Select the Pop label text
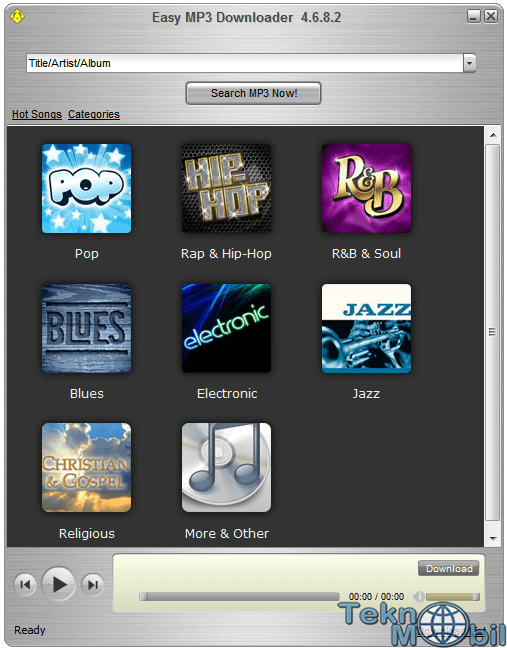Image resolution: width=507 pixels, height=648 pixels. (87, 253)
